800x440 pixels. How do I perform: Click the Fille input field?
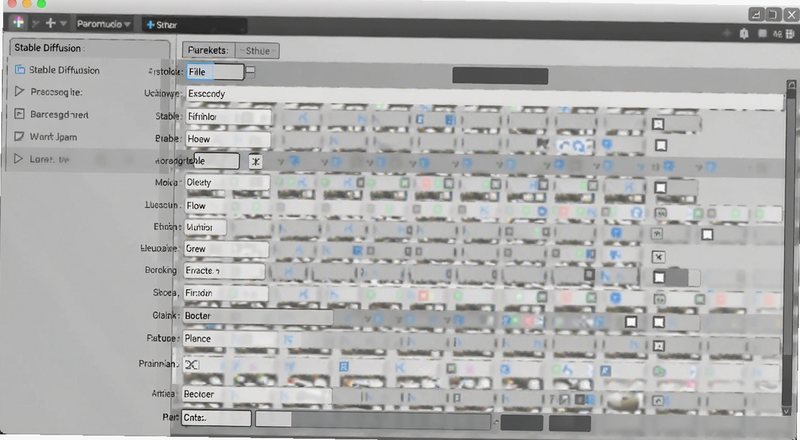point(215,71)
